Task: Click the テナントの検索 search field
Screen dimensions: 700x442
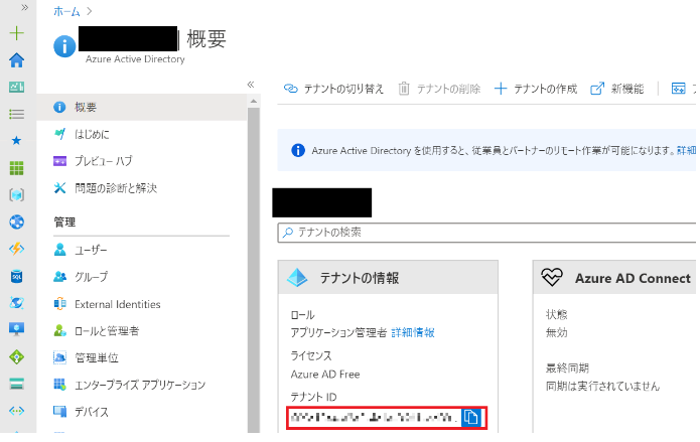Action: click(x=487, y=233)
